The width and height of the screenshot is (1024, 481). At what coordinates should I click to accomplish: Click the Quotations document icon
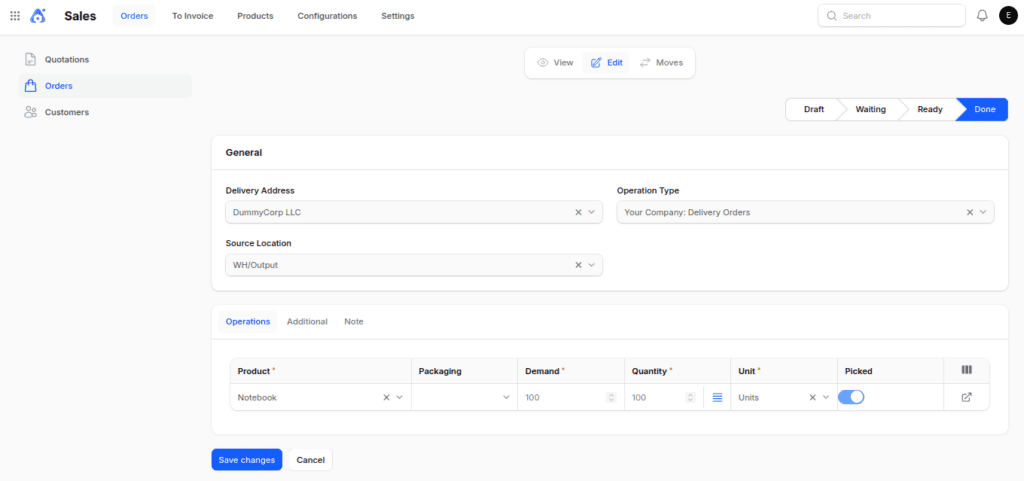[30, 59]
